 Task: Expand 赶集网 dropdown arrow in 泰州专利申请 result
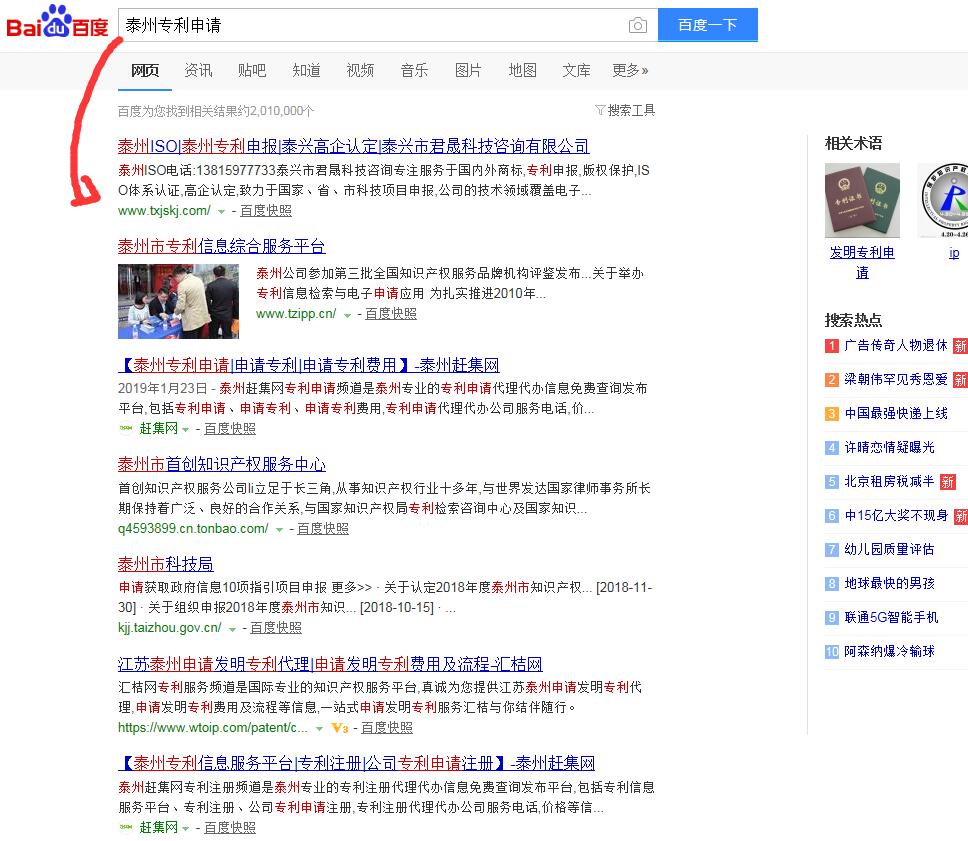point(186,430)
